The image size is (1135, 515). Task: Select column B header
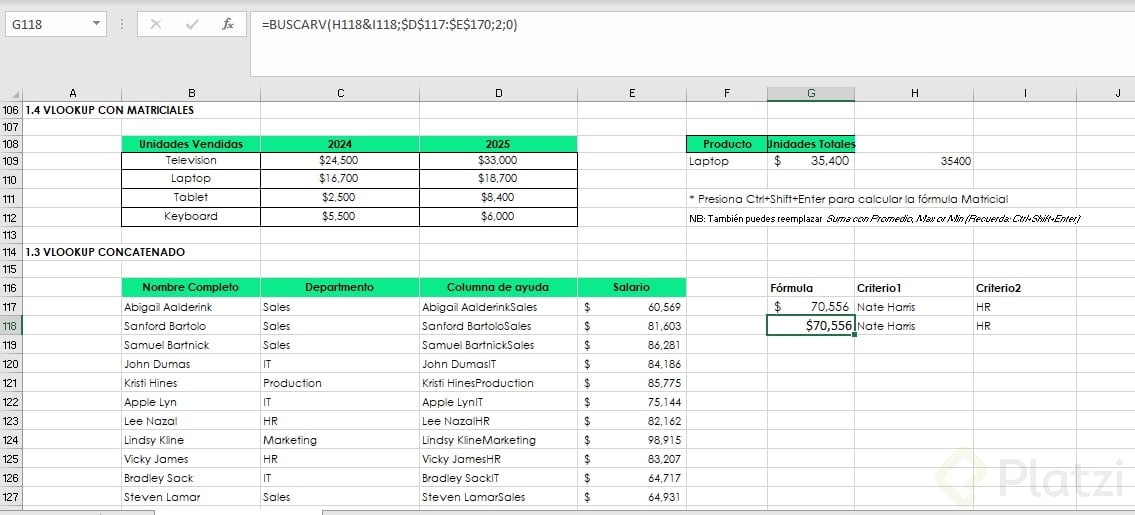tap(191, 93)
